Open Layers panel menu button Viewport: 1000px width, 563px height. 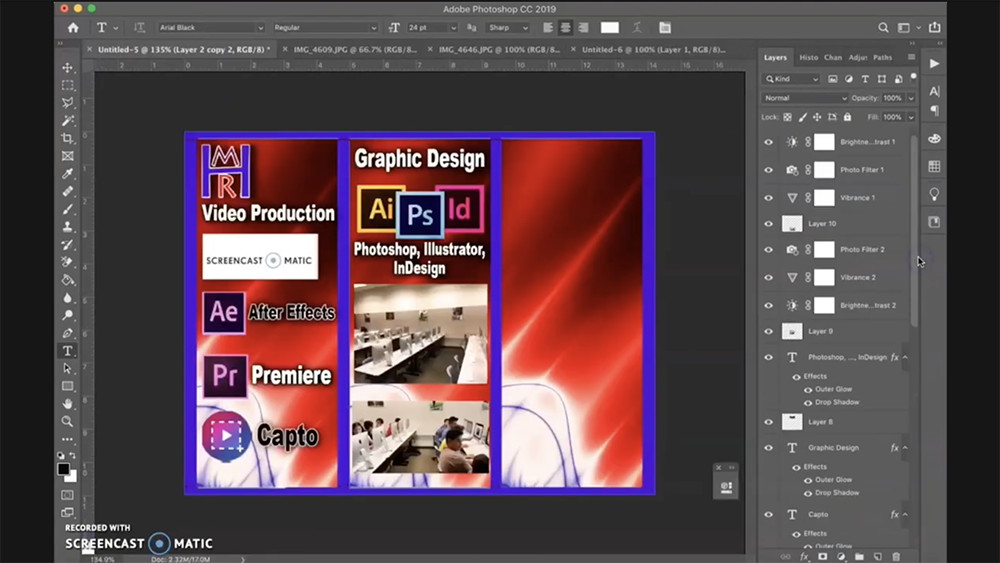(x=911, y=57)
